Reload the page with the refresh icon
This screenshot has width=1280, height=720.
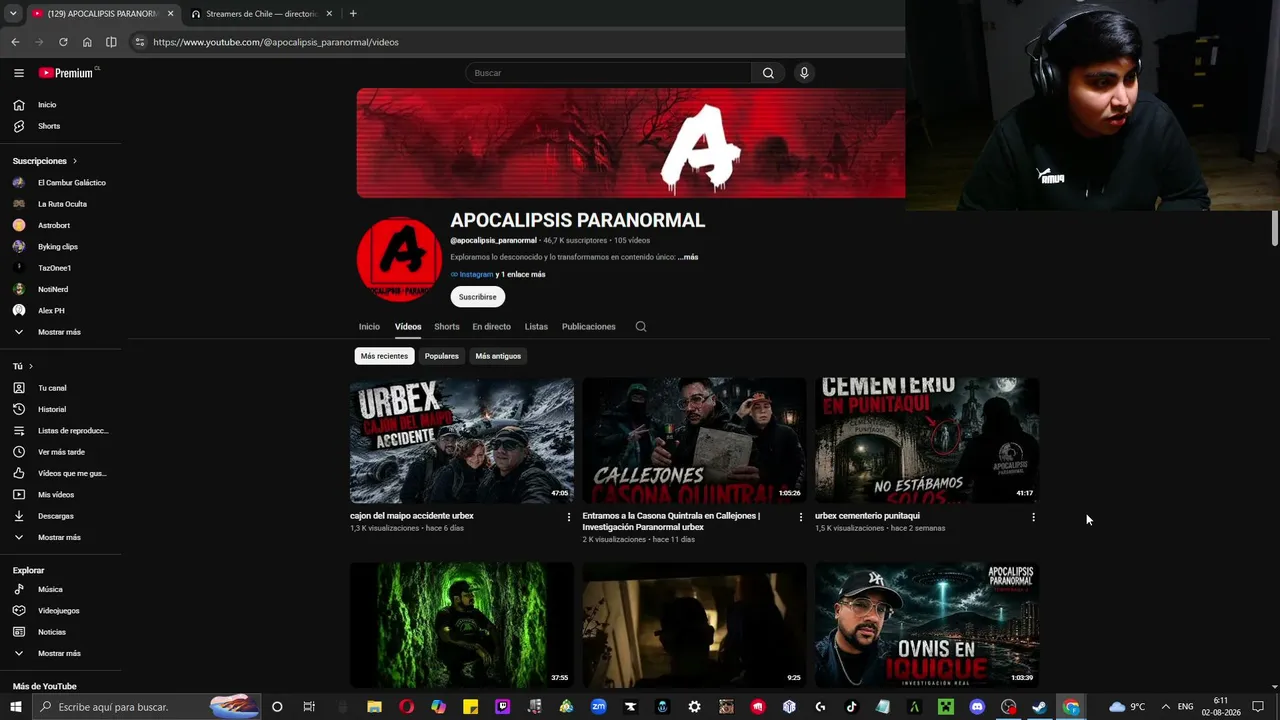(x=63, y=42)
